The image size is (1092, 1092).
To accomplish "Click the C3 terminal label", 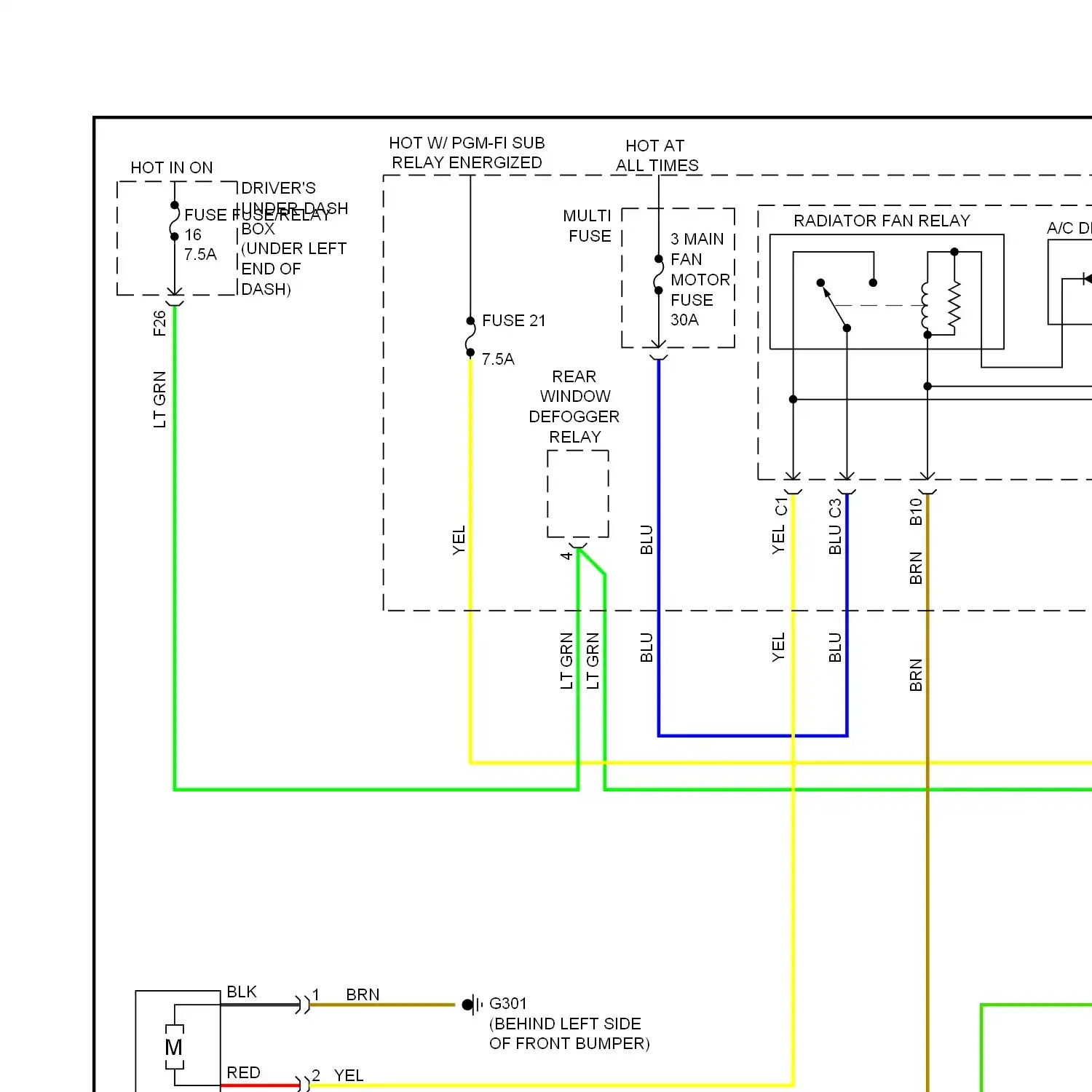I will pos(835,508).
